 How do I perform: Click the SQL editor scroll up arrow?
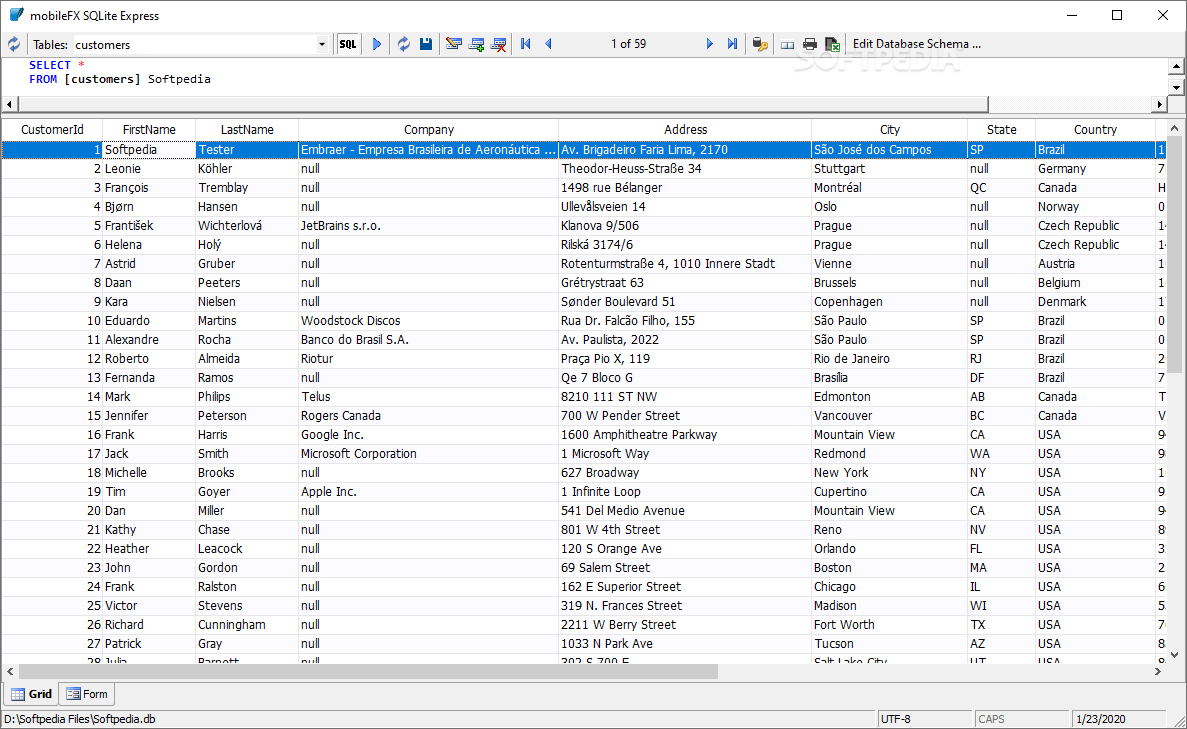[1176, 67]
